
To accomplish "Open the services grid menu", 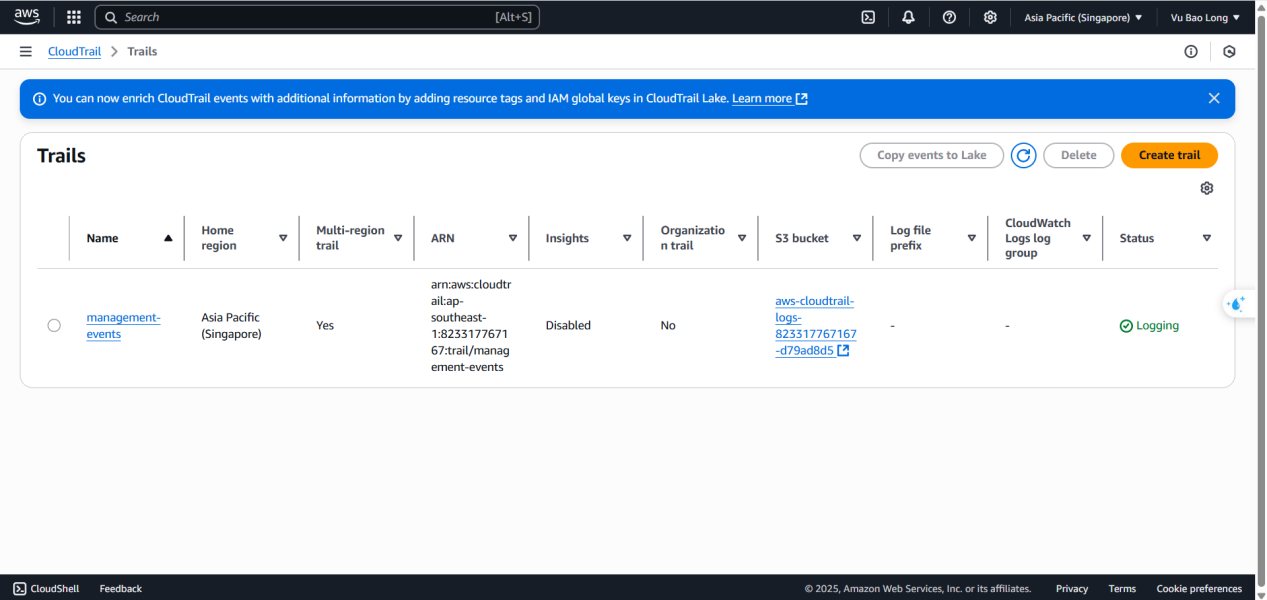I will 73,17.
